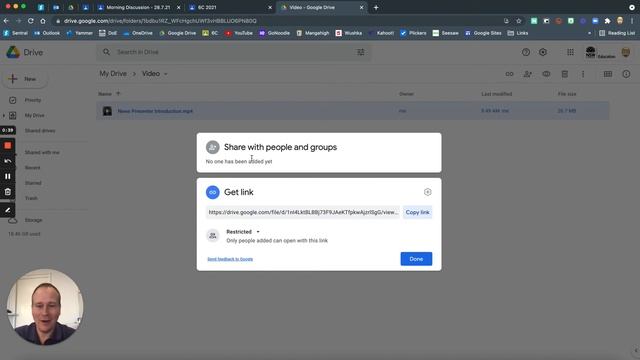This screenshot has height=360, width=640.
Task: Stop recording with the red square button
Action: (8, 146)
